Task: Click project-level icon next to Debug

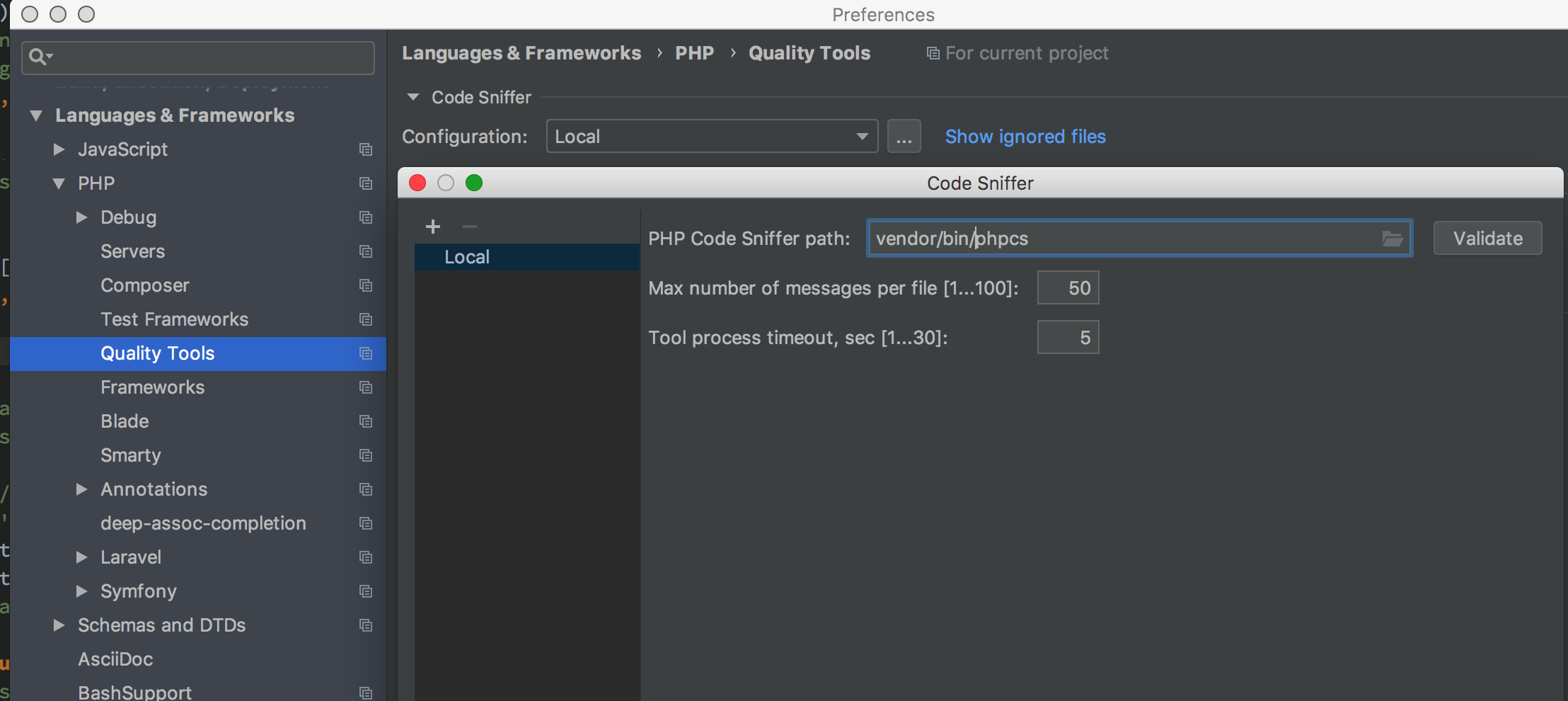Action: pos(366,217)
